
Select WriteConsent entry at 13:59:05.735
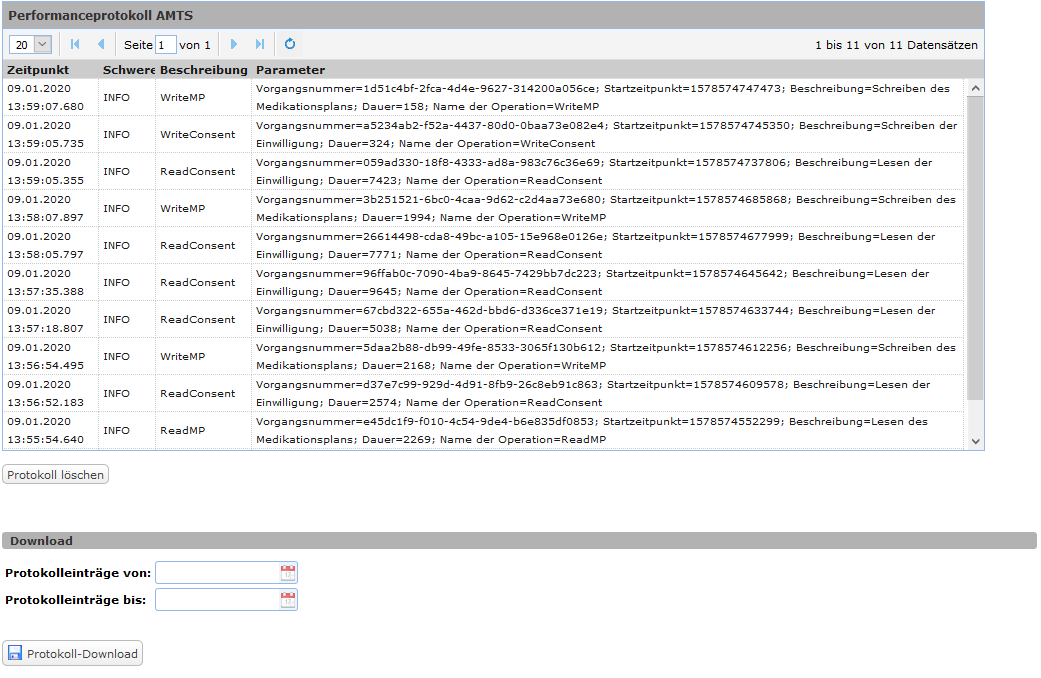[x=197, y=135]
